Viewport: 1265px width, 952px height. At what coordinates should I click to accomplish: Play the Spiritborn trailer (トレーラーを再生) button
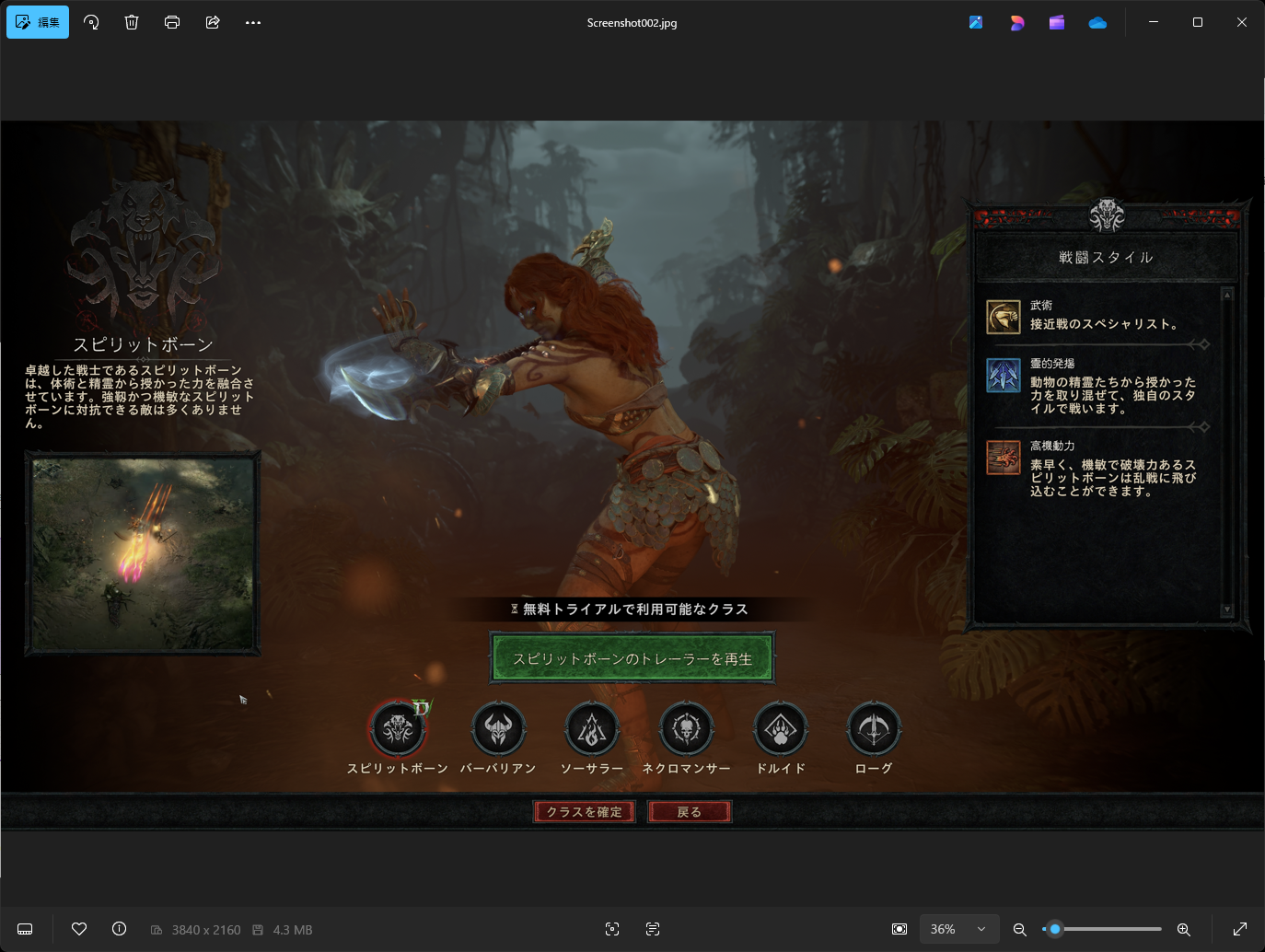click(632, 658)
